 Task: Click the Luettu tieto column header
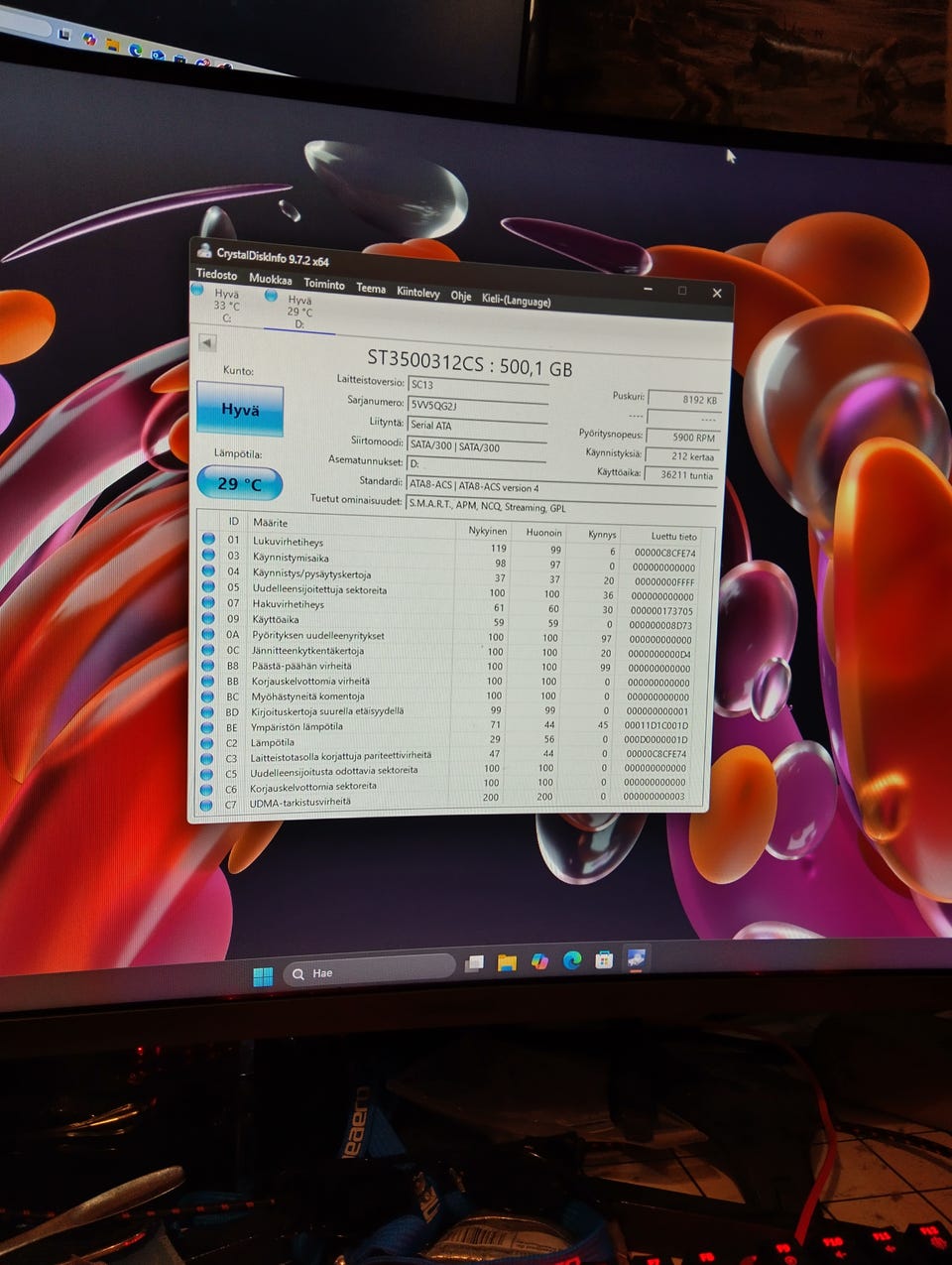673,537
